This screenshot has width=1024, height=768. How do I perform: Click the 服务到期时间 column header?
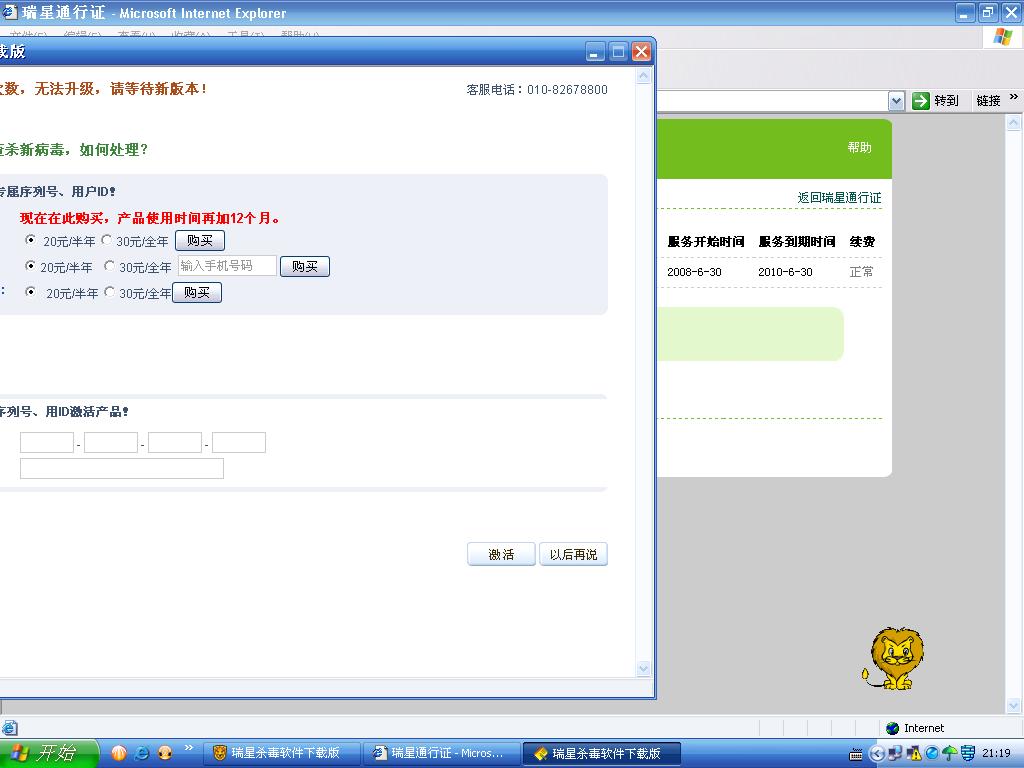(797, 242)
